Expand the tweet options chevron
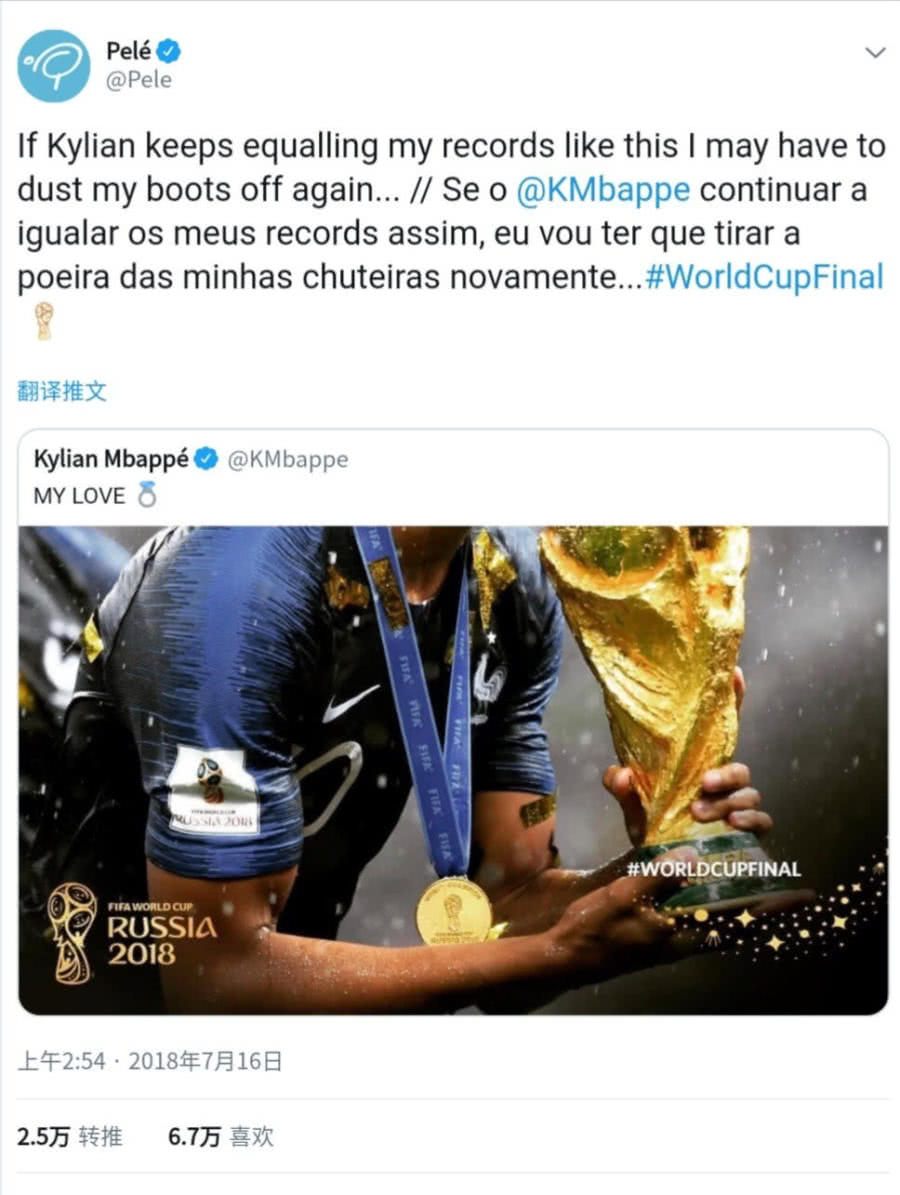Screen dimensions: 900x1195 [x=876, y=53]
